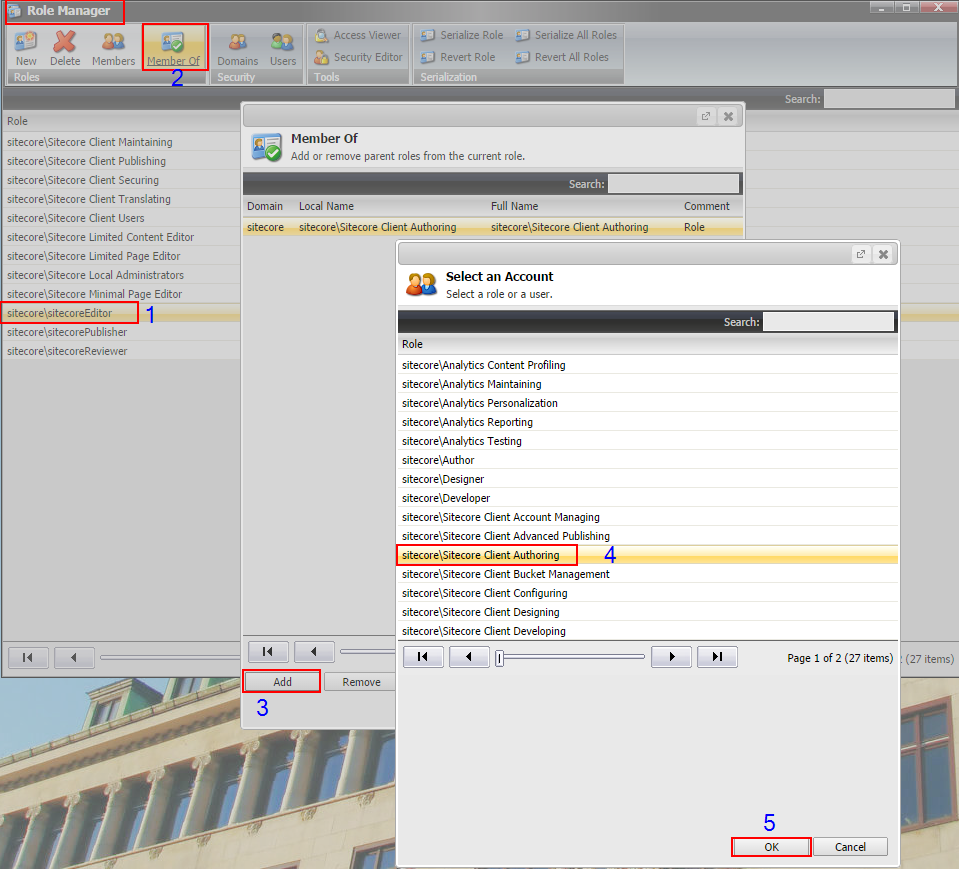Select sitecore\Analytics Maintaining role

648,384
